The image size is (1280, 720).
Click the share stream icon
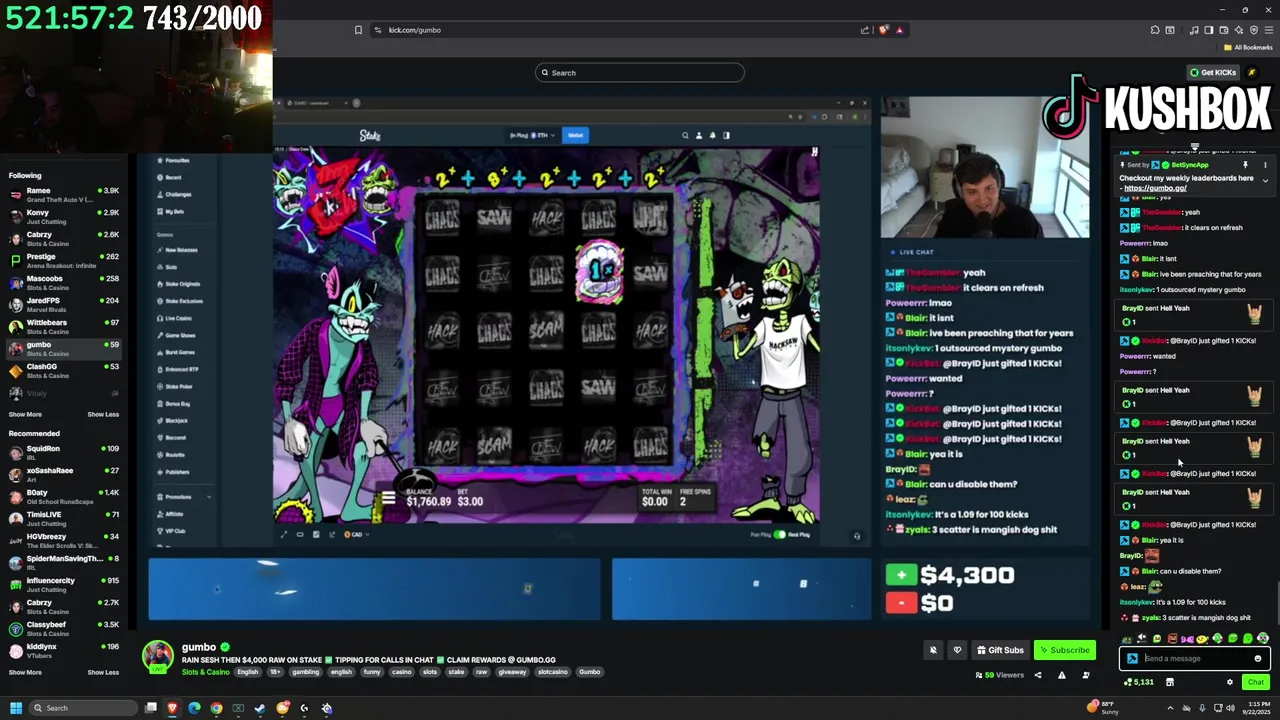(x=1038, y=675)
